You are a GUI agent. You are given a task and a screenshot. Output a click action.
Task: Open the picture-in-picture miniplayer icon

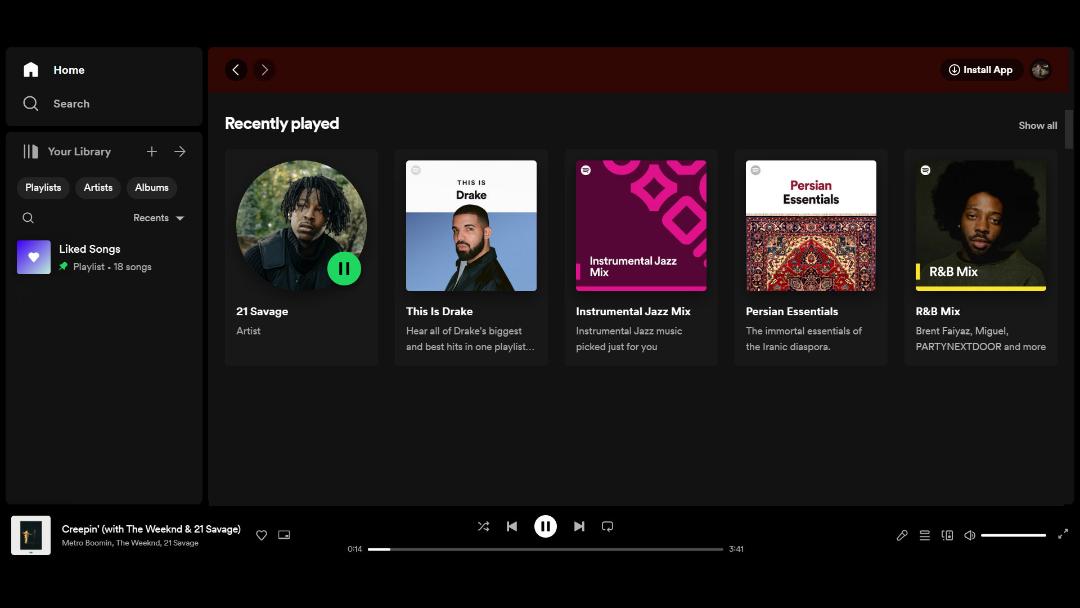coord(284,535)
